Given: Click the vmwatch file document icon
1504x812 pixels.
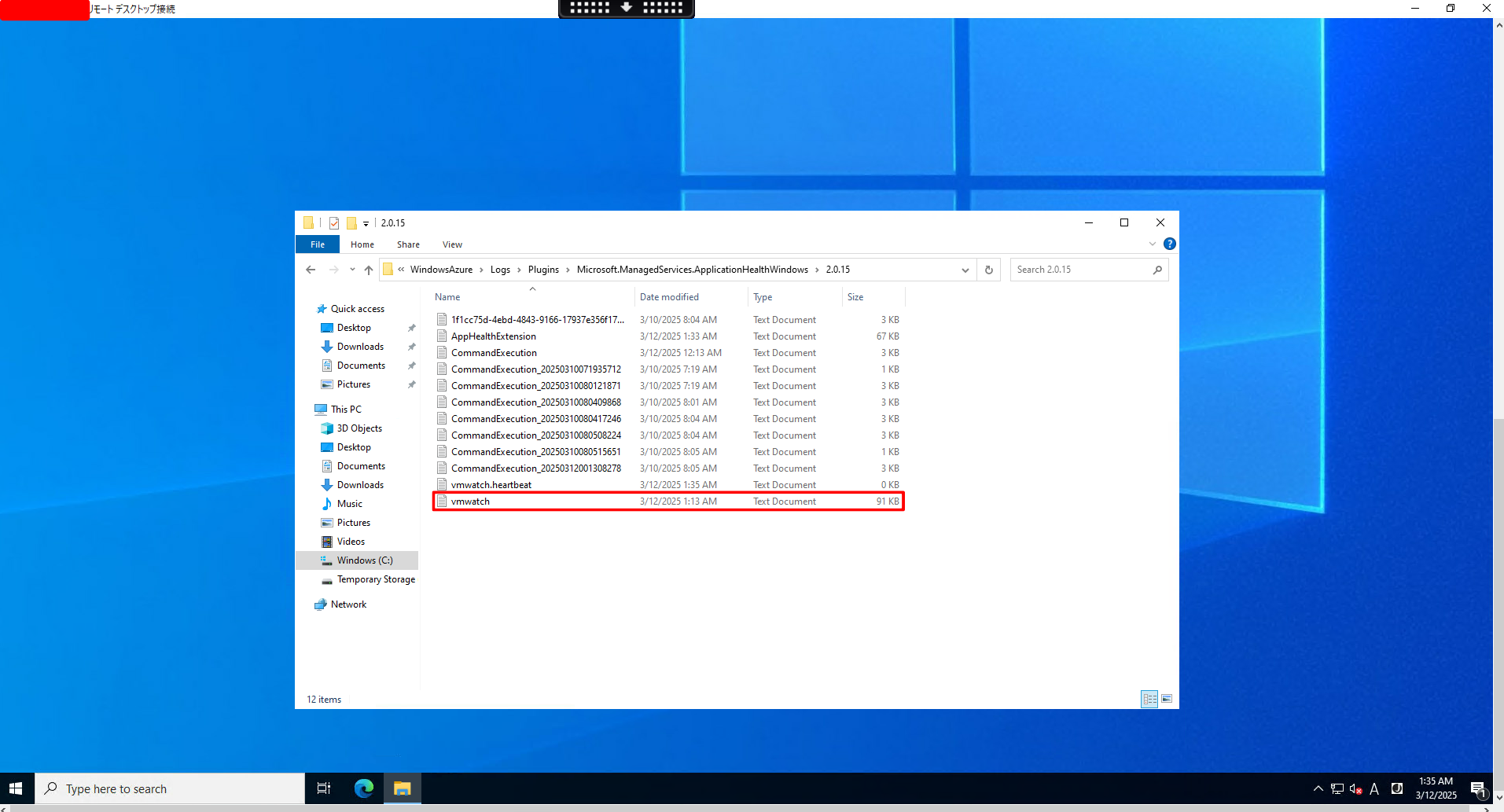Looking at the screenshot, I should click(x=442, y=502).
